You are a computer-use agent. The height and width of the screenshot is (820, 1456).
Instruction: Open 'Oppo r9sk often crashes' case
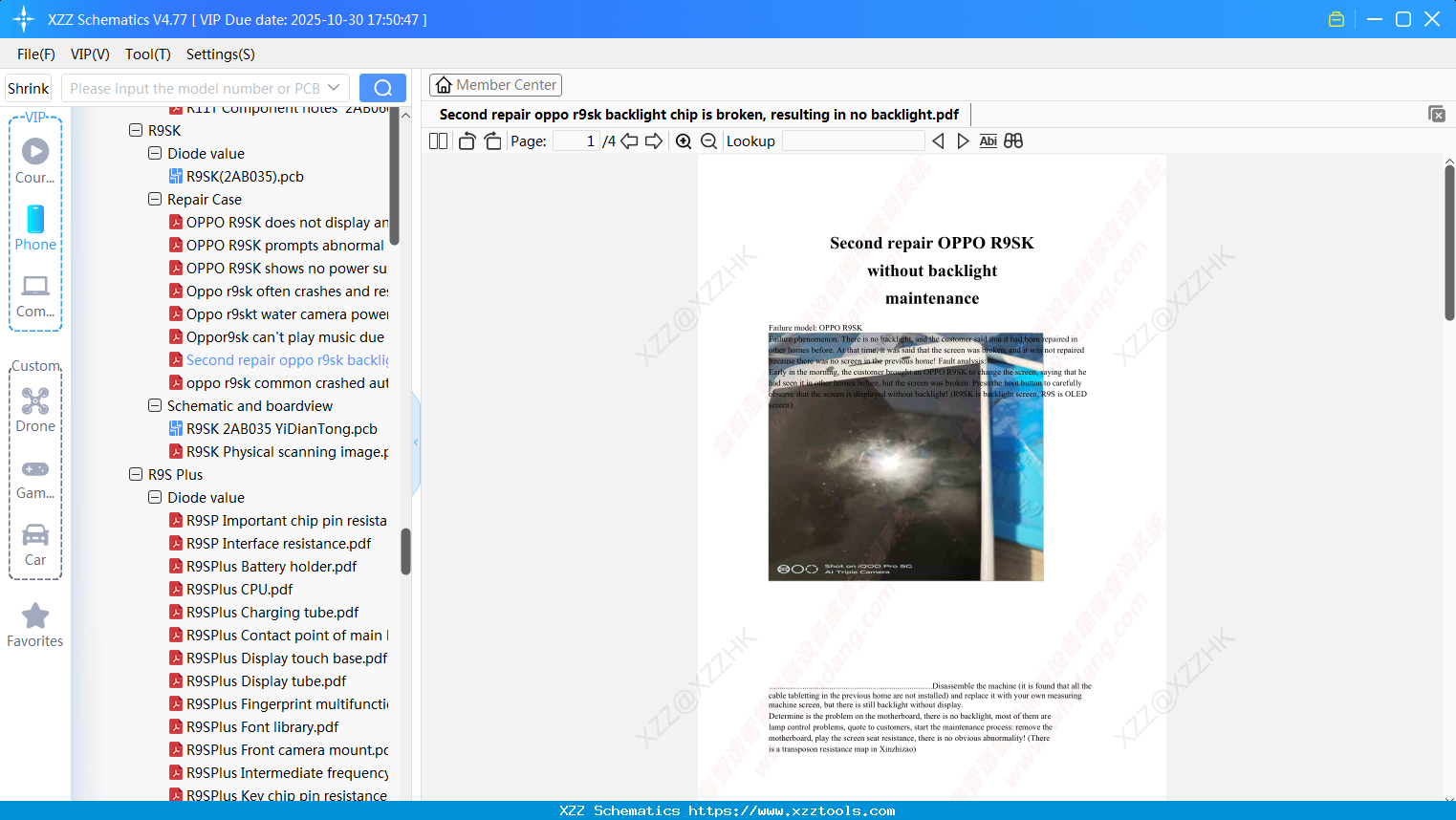[278, 291]
